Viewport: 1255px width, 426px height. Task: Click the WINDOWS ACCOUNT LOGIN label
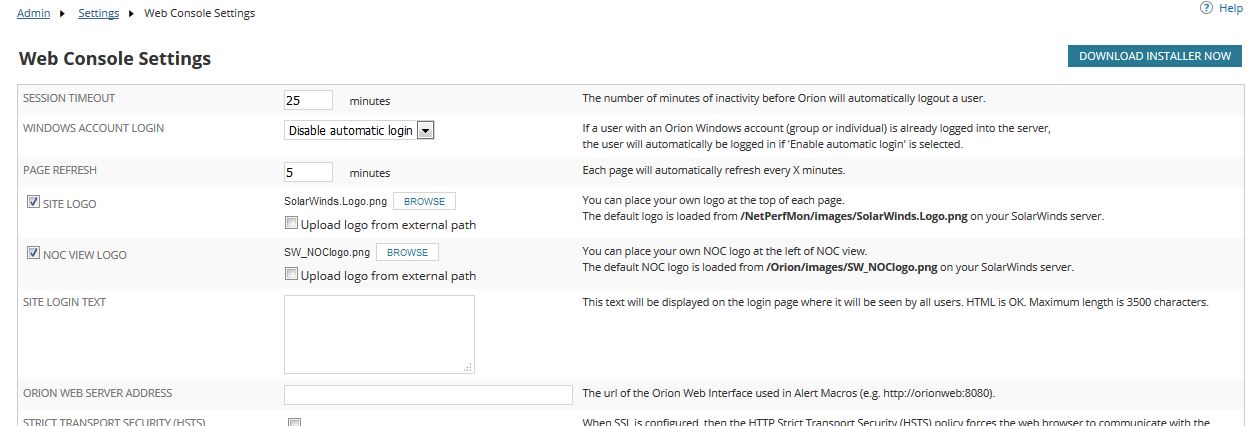[x=93, y=128]
